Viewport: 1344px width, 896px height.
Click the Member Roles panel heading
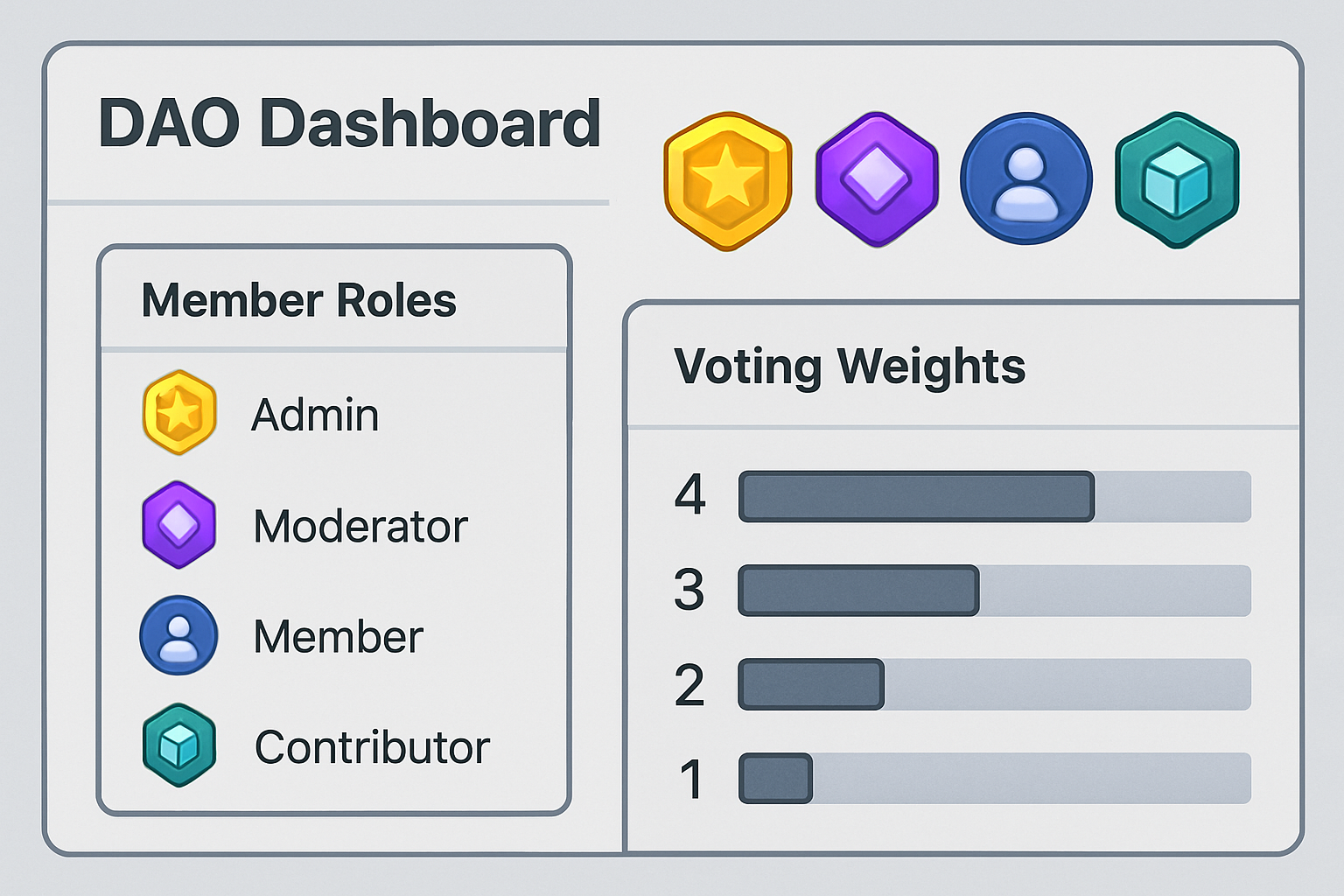pyautogui.click(x=298, y=301)
